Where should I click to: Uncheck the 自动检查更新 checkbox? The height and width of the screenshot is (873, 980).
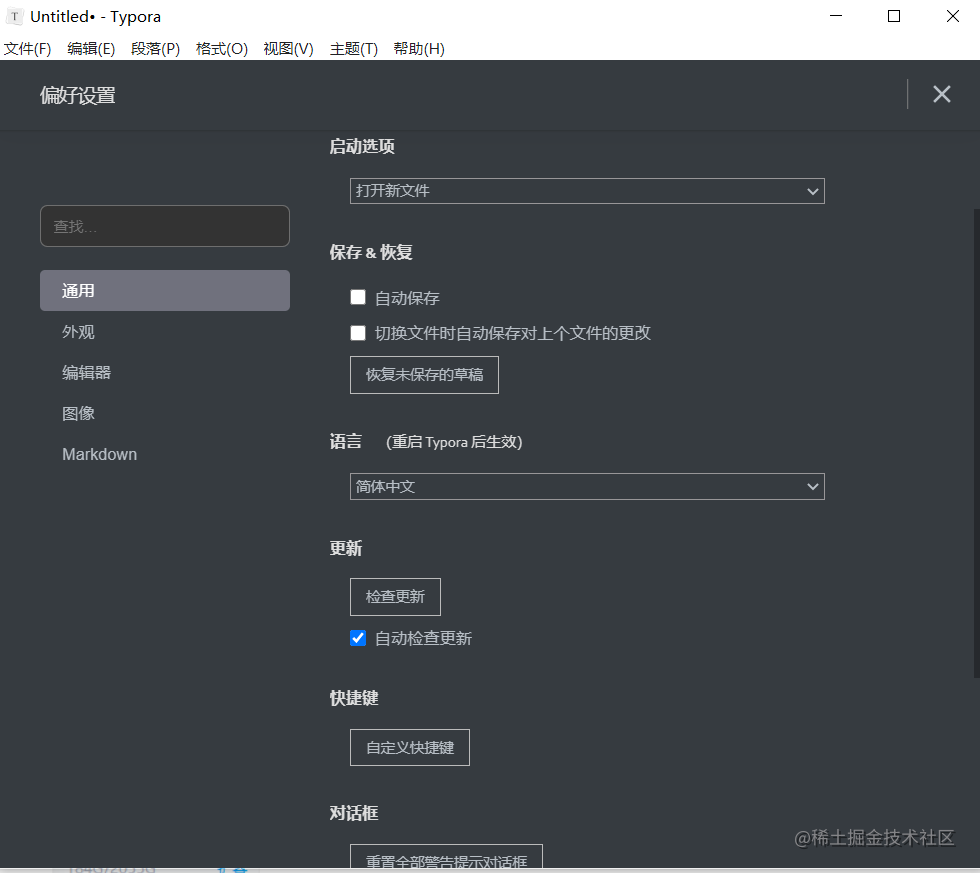tap(358, 638)
